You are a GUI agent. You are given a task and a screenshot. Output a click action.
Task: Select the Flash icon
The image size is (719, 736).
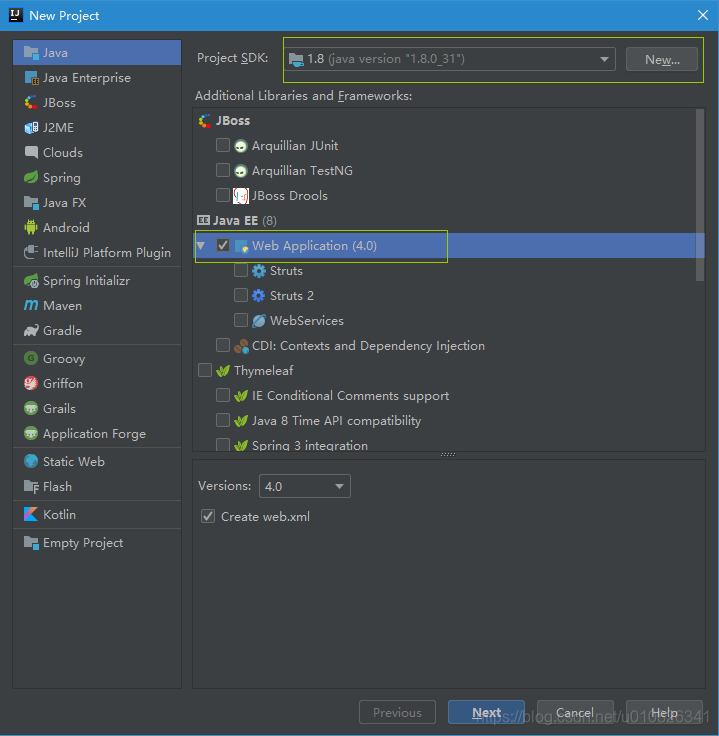(31, 486)
